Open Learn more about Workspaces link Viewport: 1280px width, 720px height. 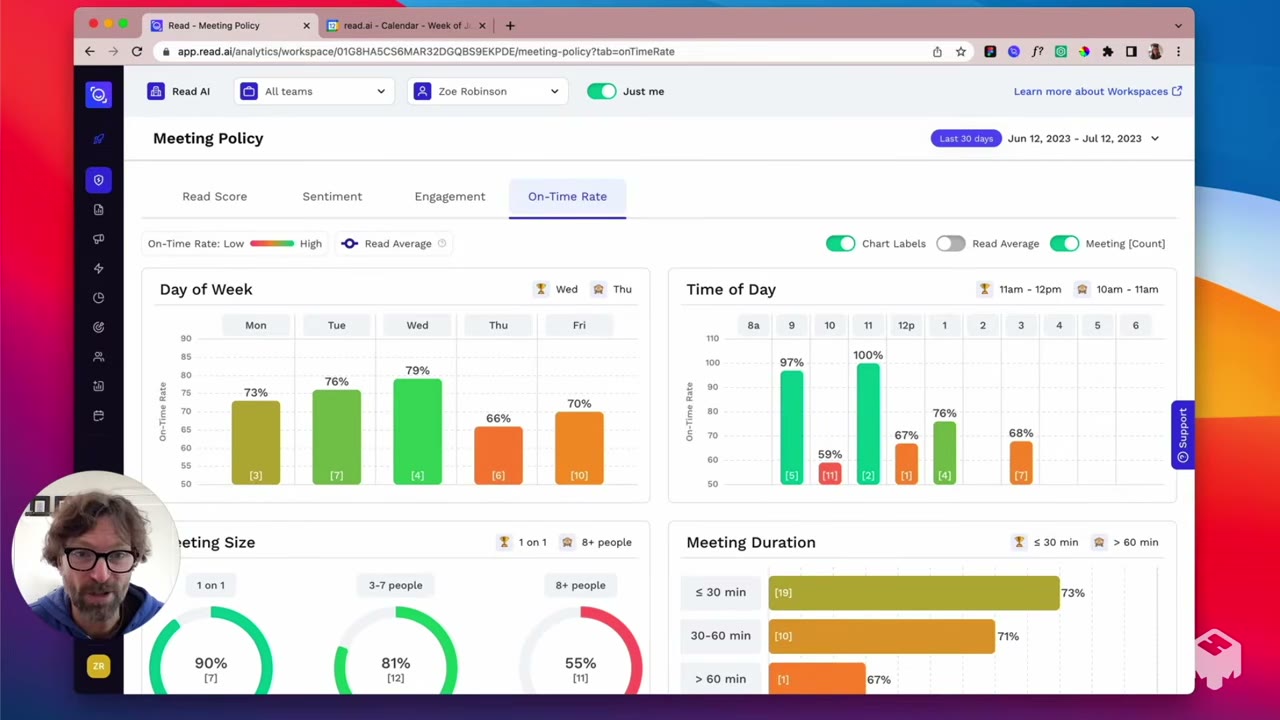[x=1098, y=91]
